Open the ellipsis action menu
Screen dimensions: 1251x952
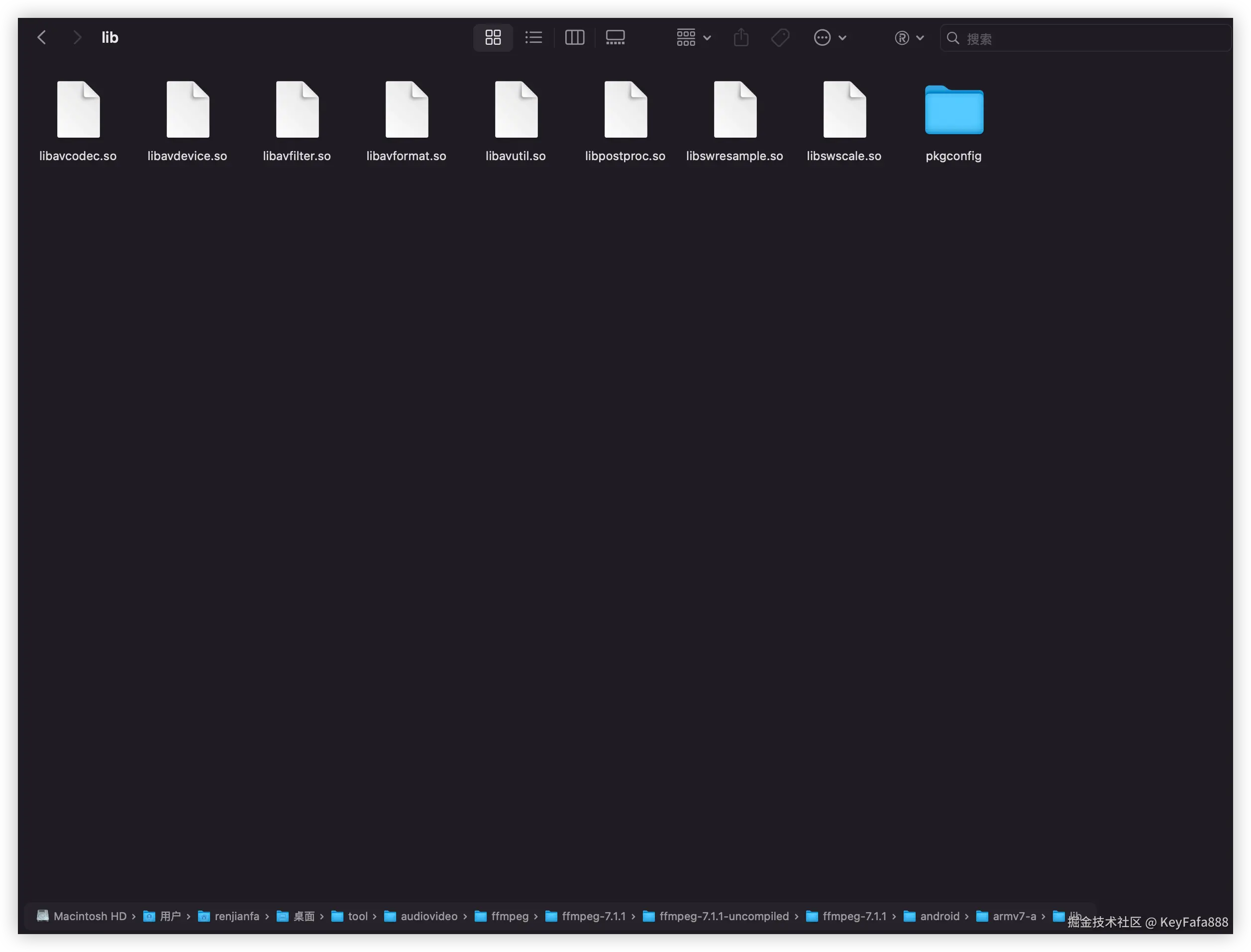click(830, 37)
